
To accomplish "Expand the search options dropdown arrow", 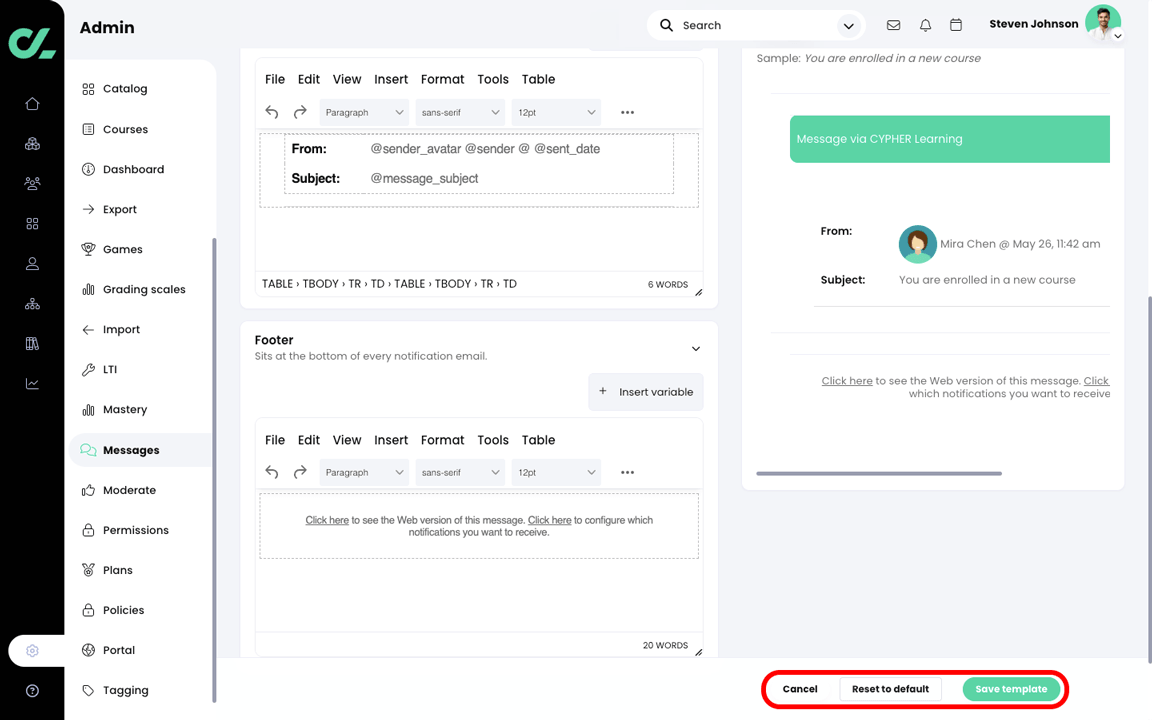I will click(x=849, y=26).
